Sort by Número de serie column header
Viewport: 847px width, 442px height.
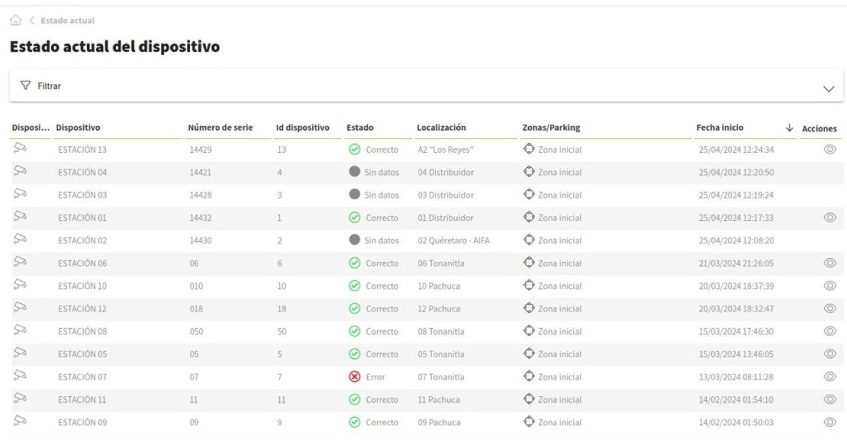click(220, 128)
